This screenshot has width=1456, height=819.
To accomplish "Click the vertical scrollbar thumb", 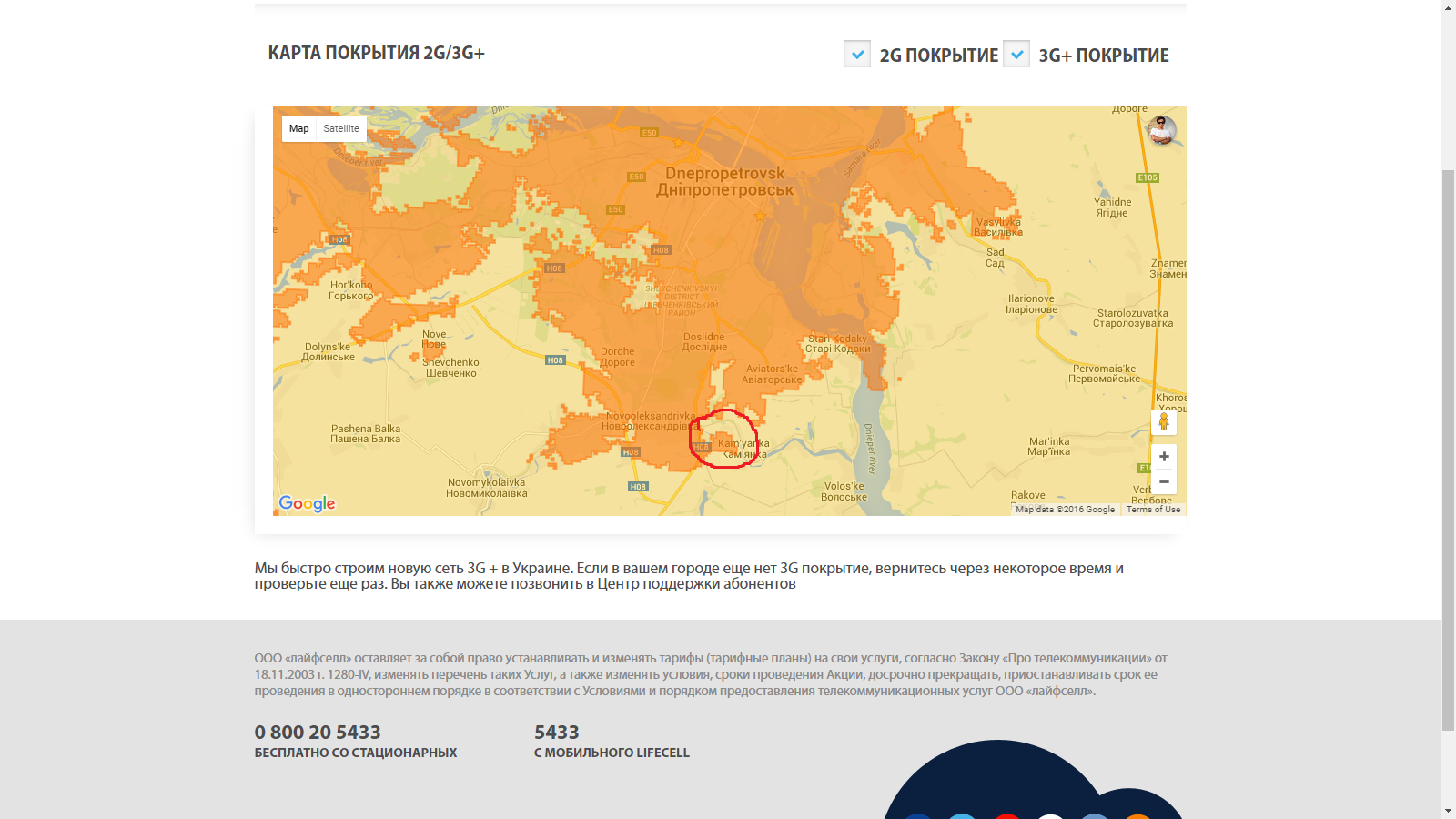I will tap(1449, 450).
